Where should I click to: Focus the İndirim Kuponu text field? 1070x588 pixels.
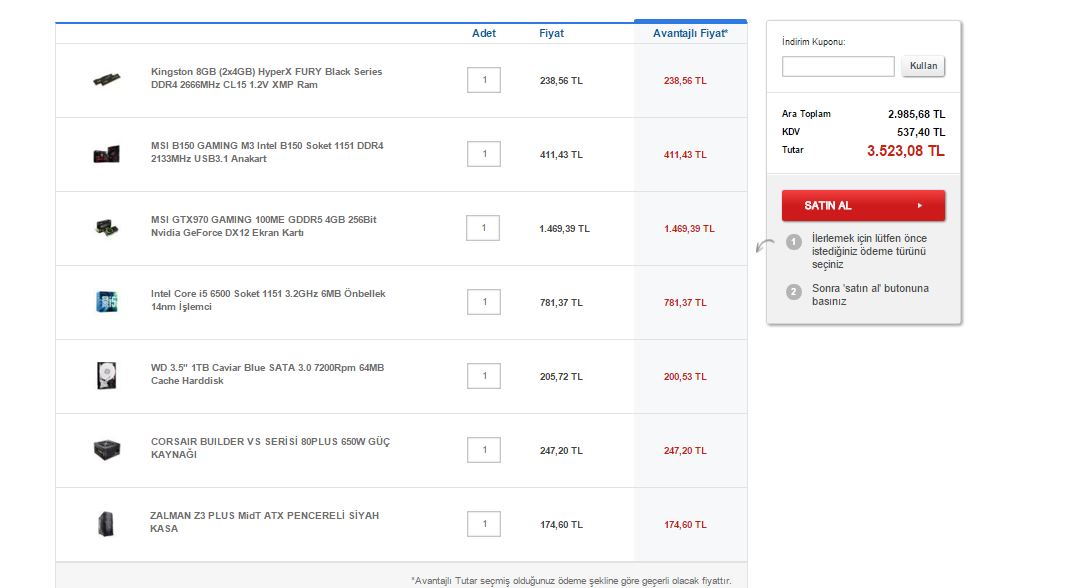838,66
